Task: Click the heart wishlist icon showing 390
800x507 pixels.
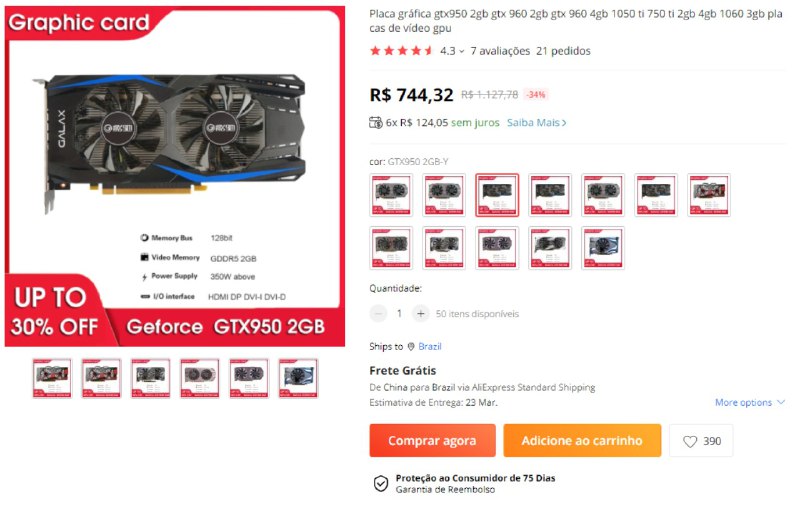Action: 690,442
